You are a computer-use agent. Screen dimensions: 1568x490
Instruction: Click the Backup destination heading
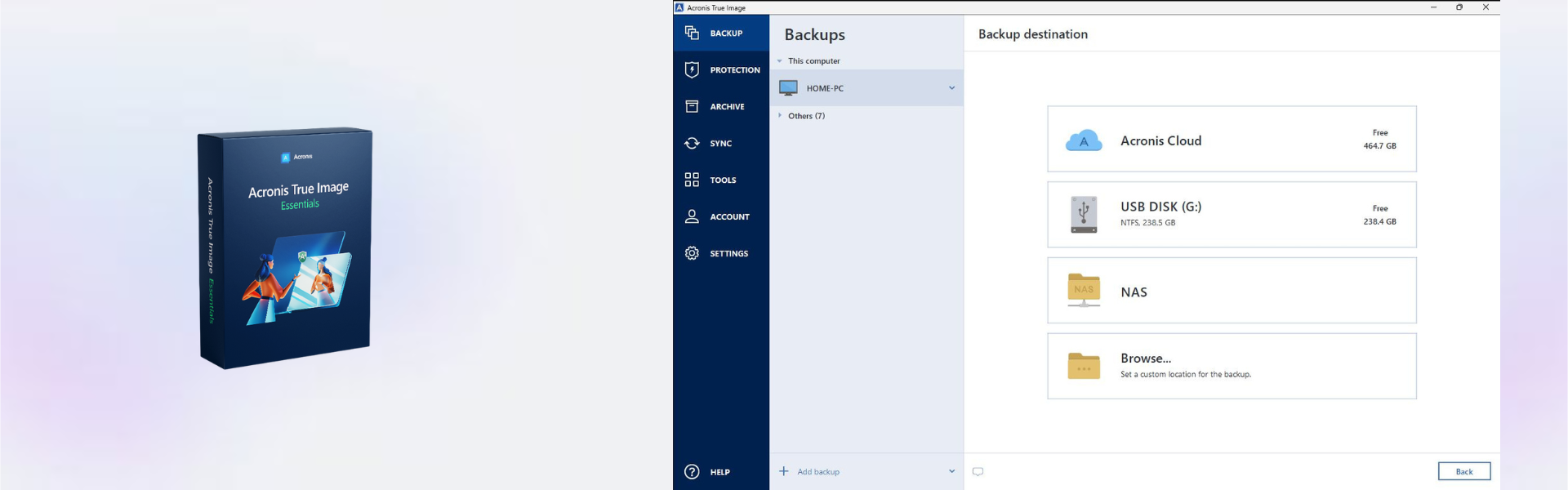(x=1032, y=34)
